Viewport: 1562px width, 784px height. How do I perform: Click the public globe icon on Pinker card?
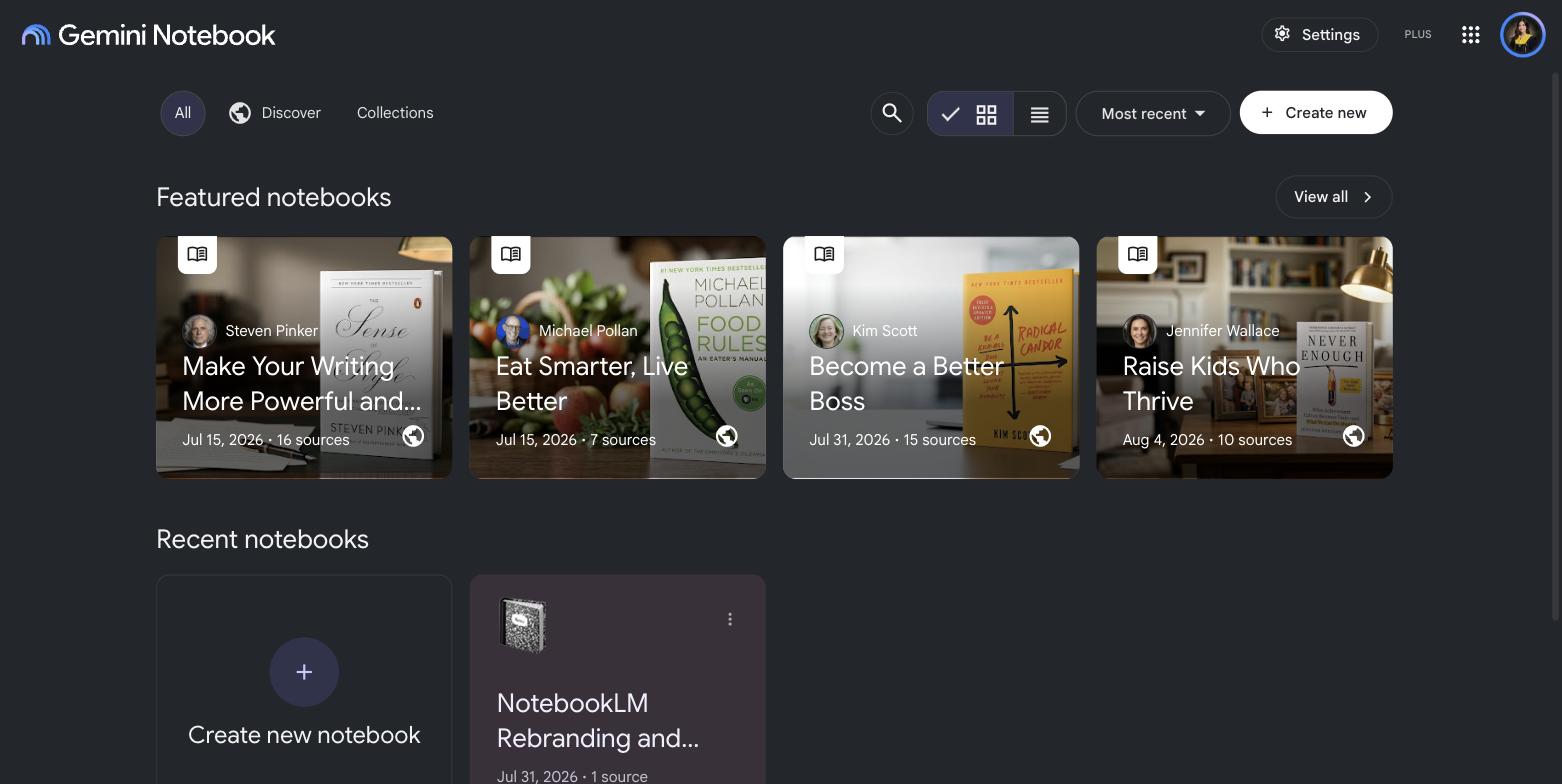[x=413, y=436]
